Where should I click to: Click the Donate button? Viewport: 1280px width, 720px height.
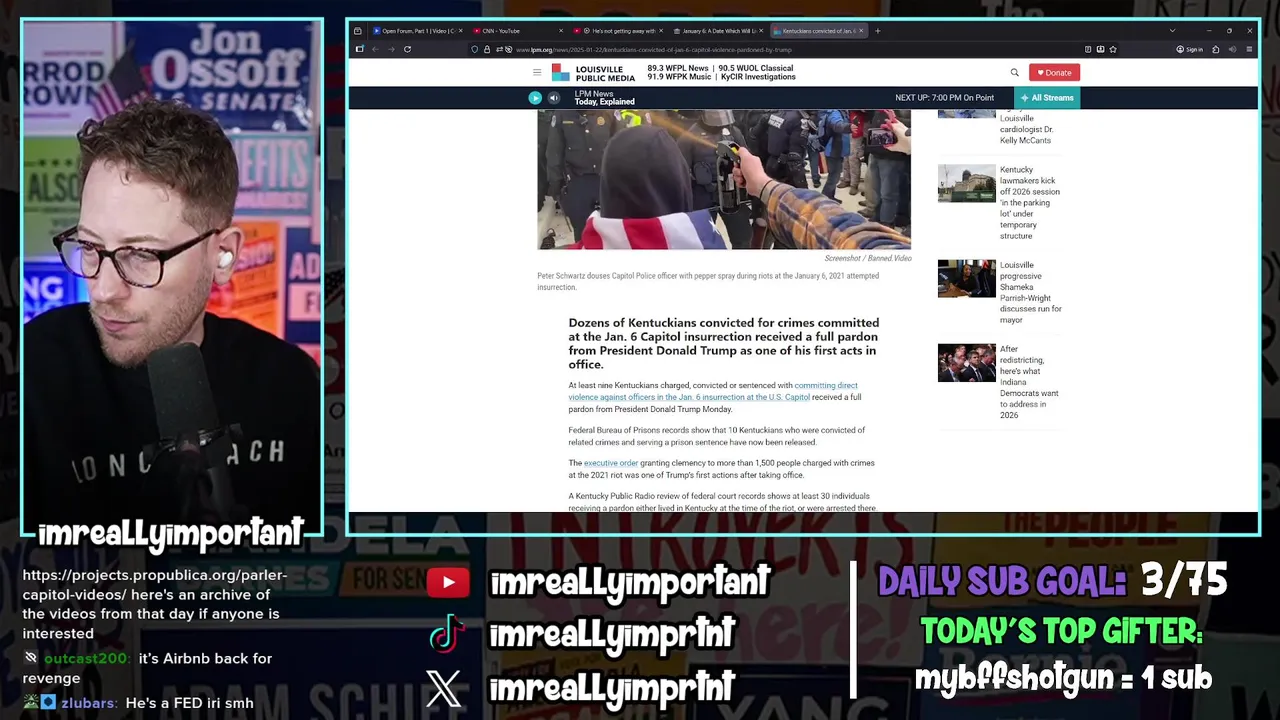click(x=1054, y=72)
